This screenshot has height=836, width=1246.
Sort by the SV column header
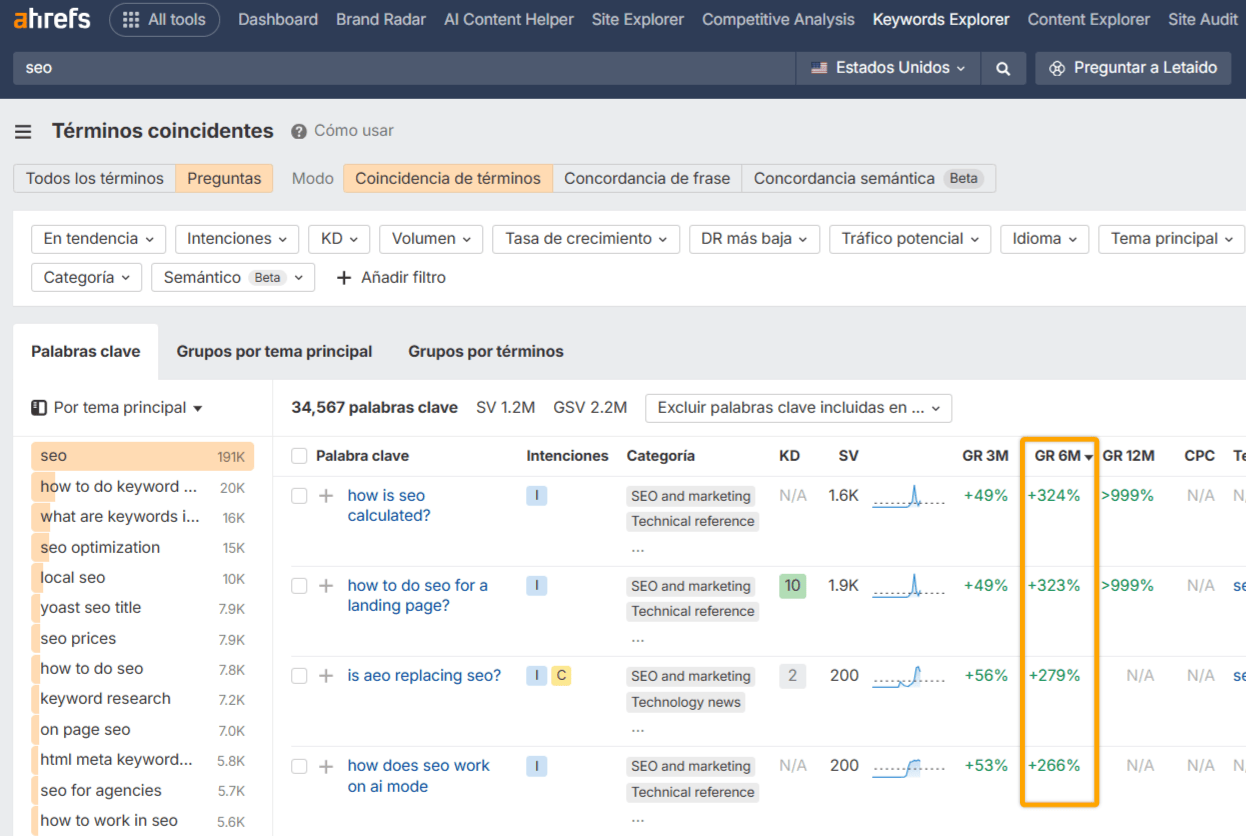point(848,456)
